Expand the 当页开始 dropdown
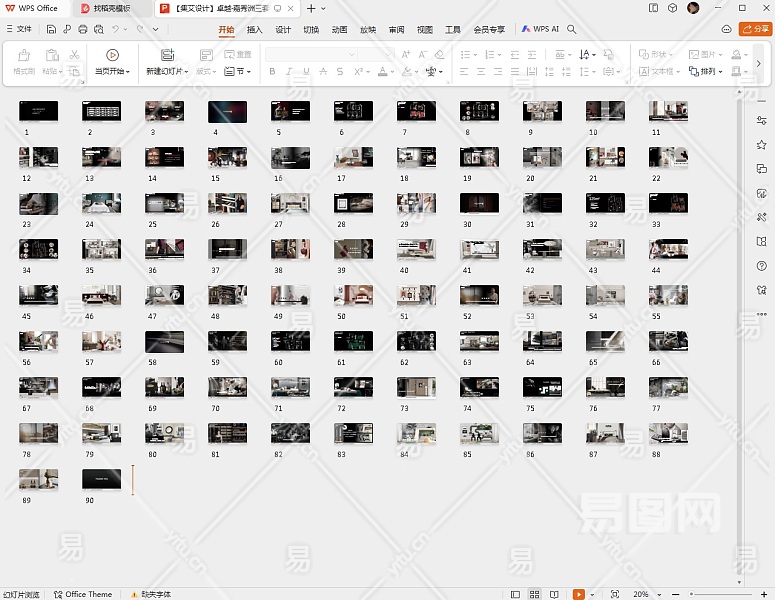Screen dimensions: 775x600 (x=127, y=72)
